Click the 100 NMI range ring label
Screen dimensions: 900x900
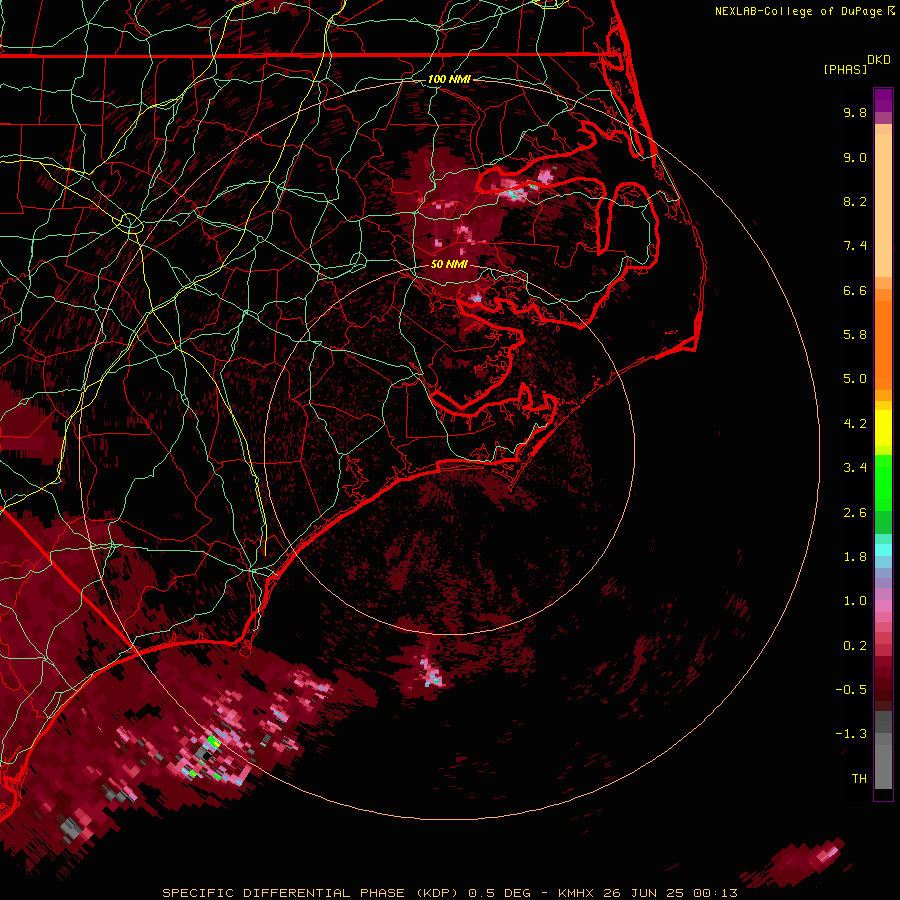(x=449, y=79)
